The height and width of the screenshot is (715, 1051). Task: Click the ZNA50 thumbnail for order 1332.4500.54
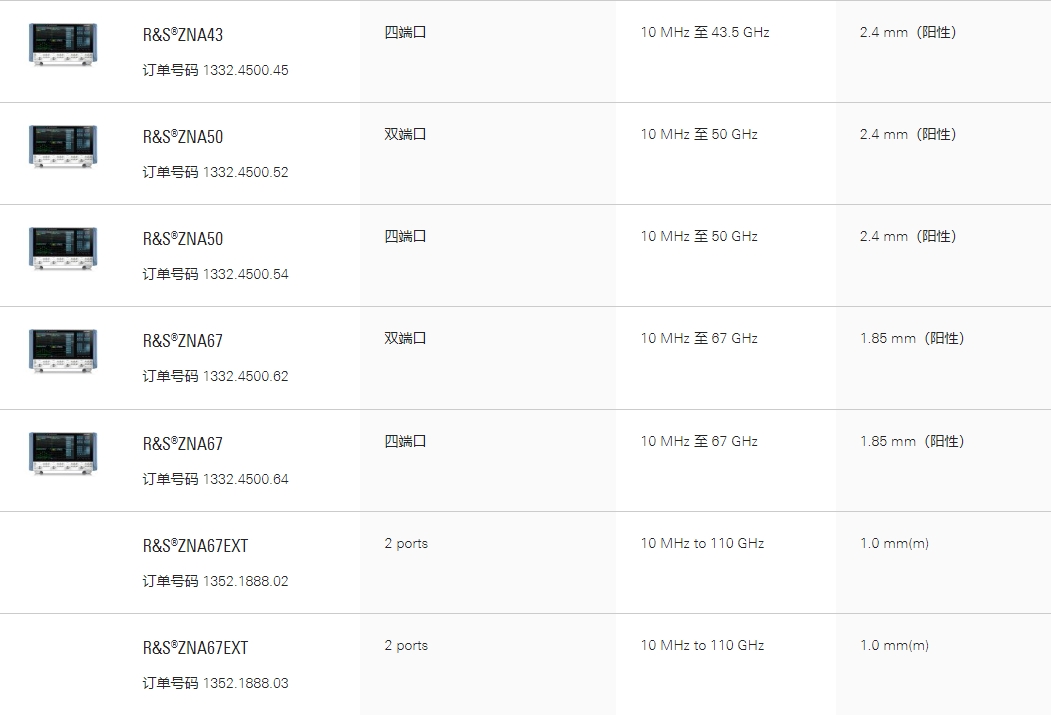coord(63,249)
